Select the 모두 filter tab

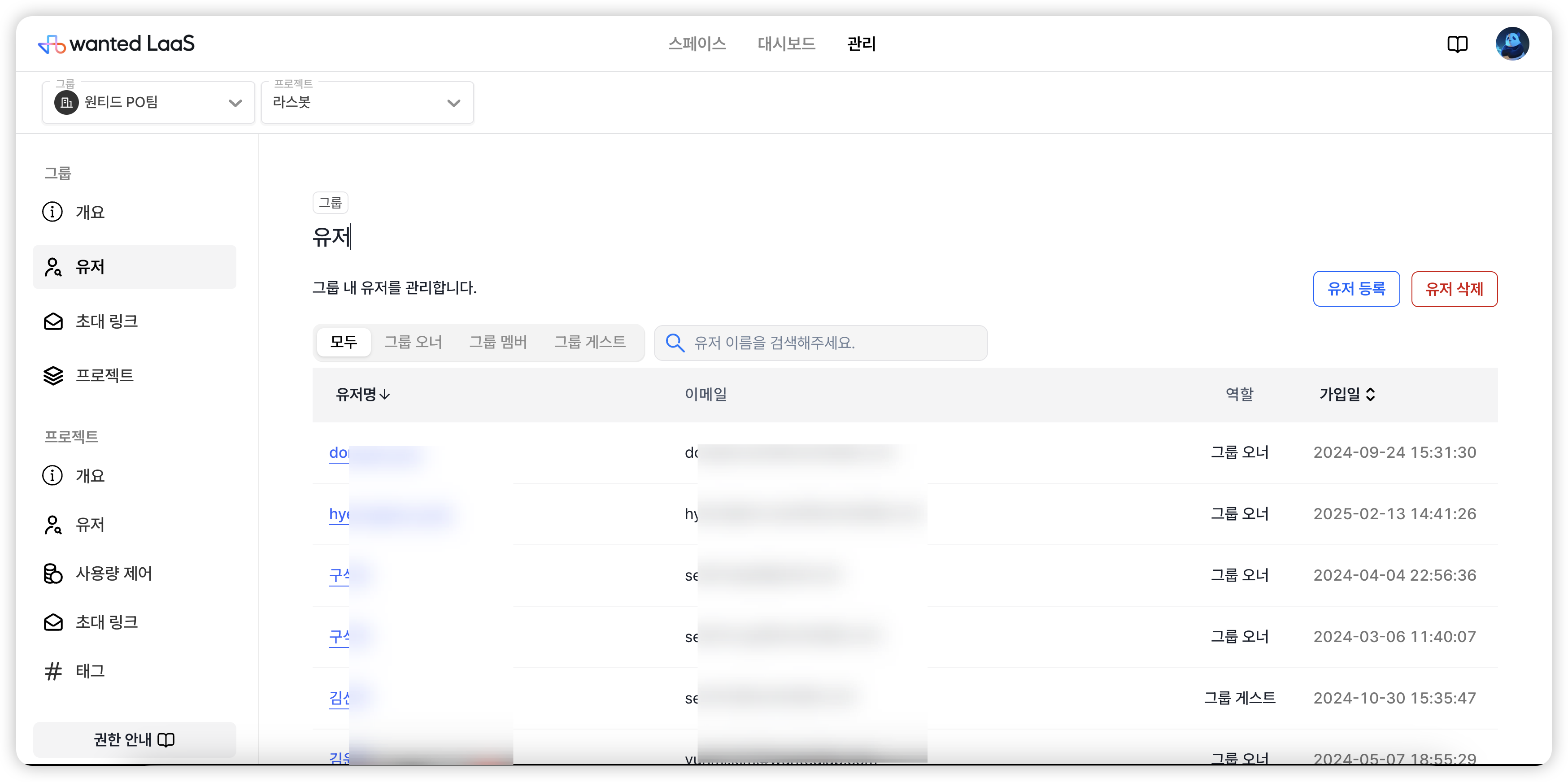(343, 342)
